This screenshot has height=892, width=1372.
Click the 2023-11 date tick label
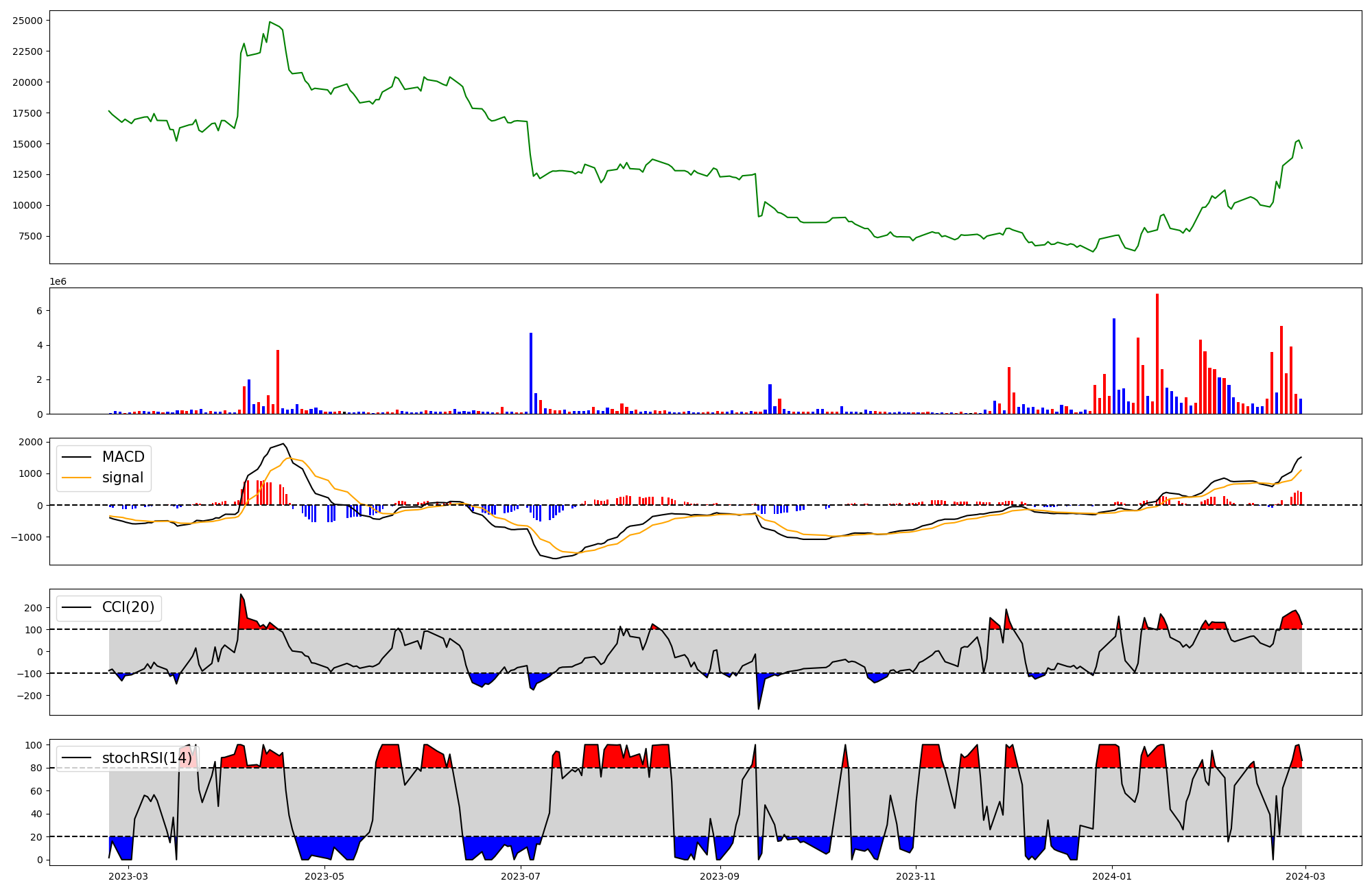point(916,876)
